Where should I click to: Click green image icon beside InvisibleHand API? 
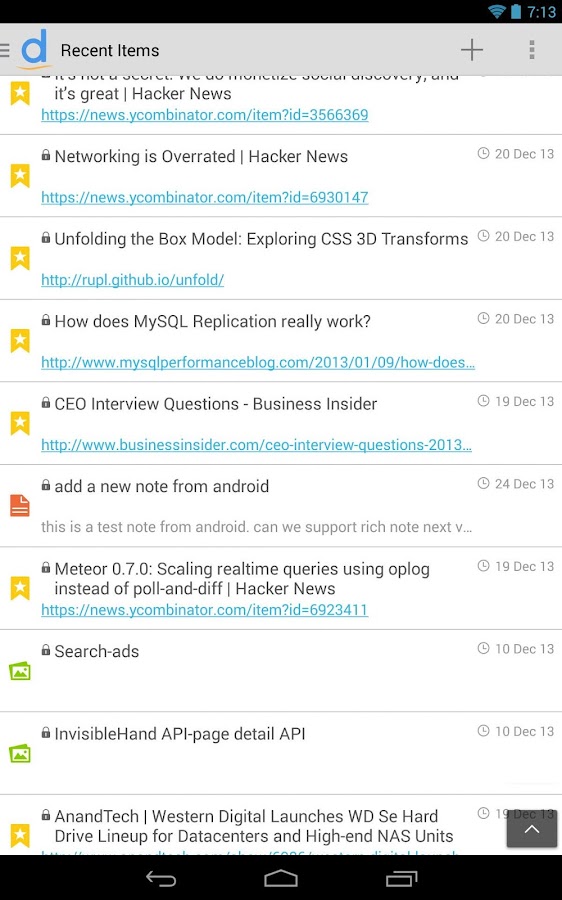pyautogui.click(x=20, y=754)
